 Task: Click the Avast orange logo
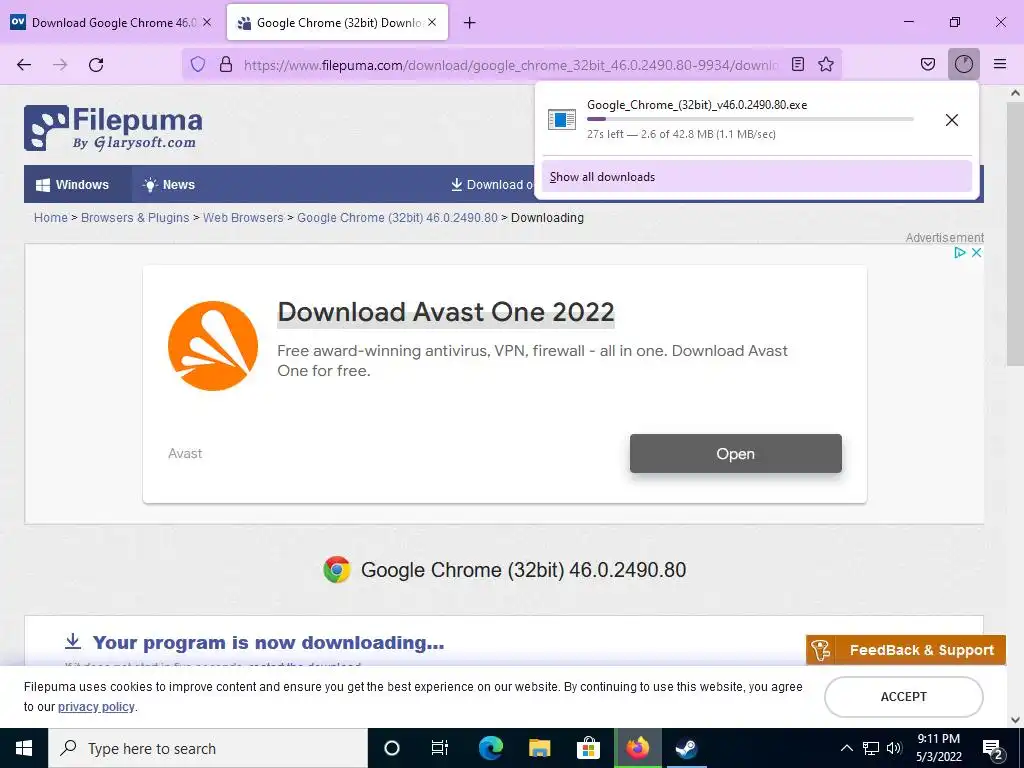point(213,346)
